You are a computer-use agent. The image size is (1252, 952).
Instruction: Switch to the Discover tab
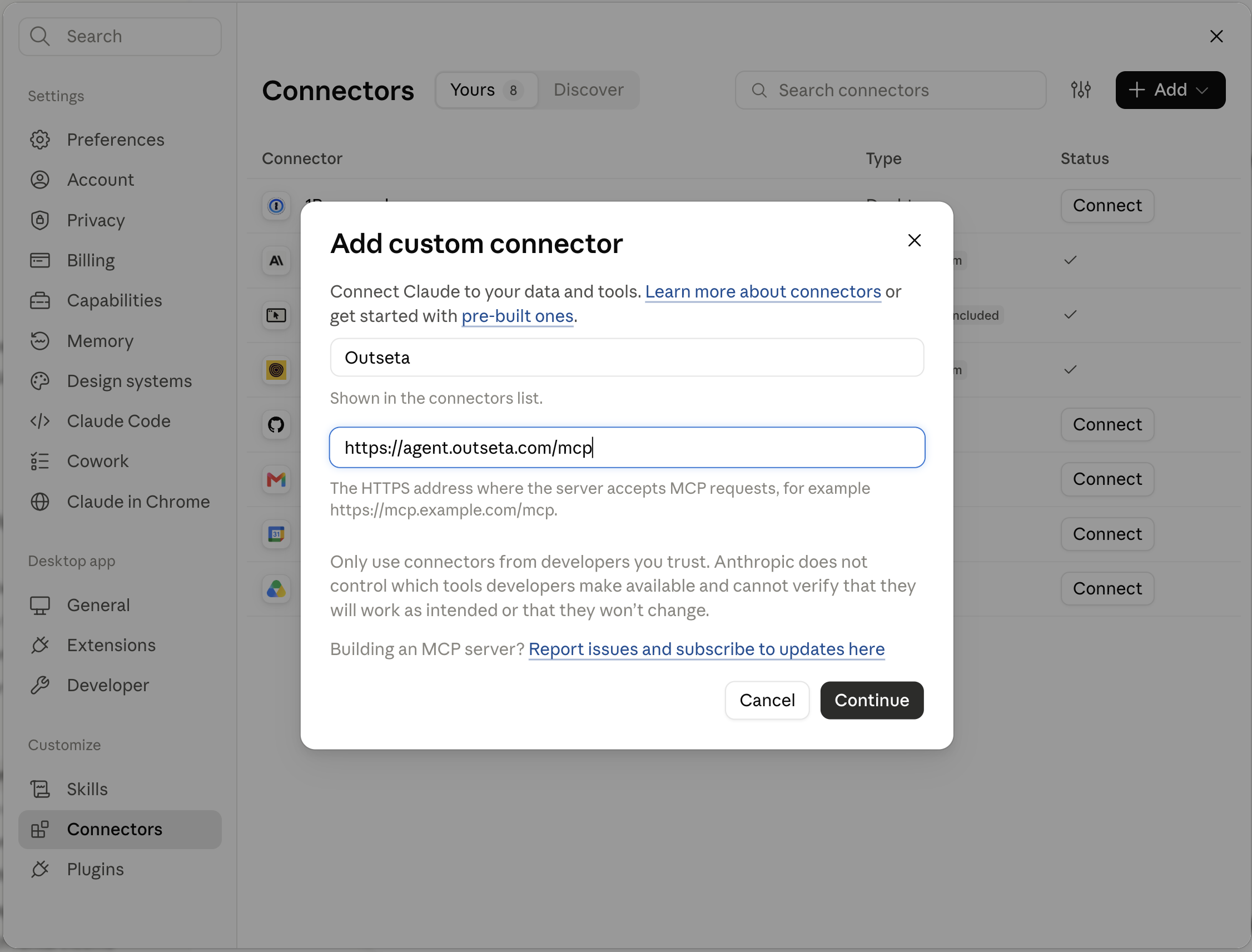tap(589, 90)
